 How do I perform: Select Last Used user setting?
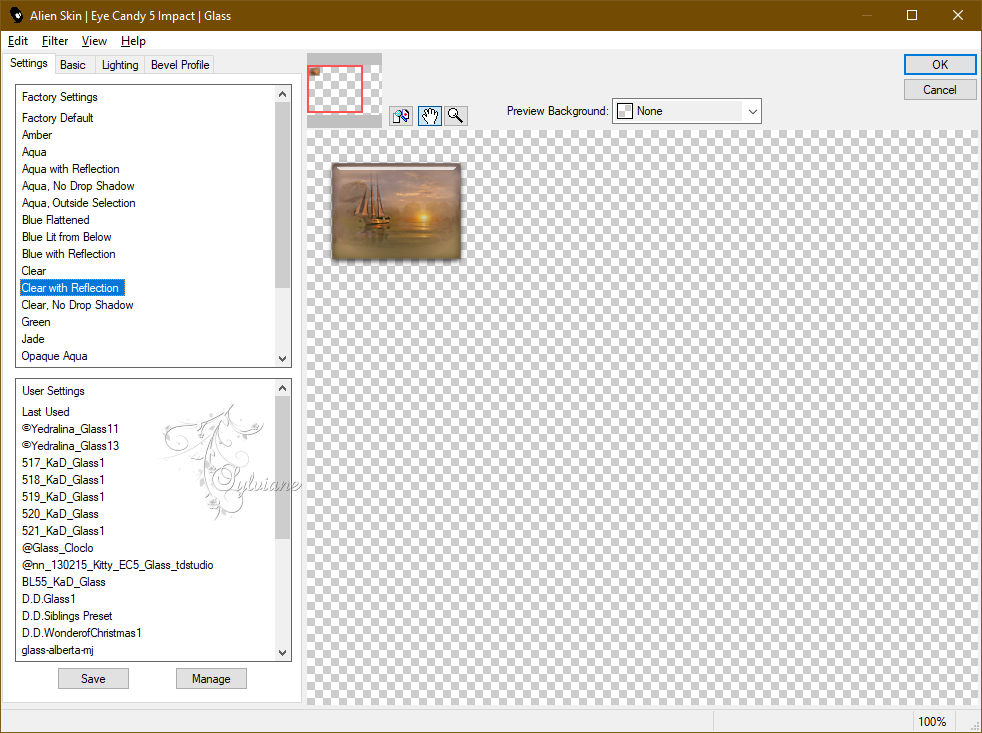tap(46, 412)
